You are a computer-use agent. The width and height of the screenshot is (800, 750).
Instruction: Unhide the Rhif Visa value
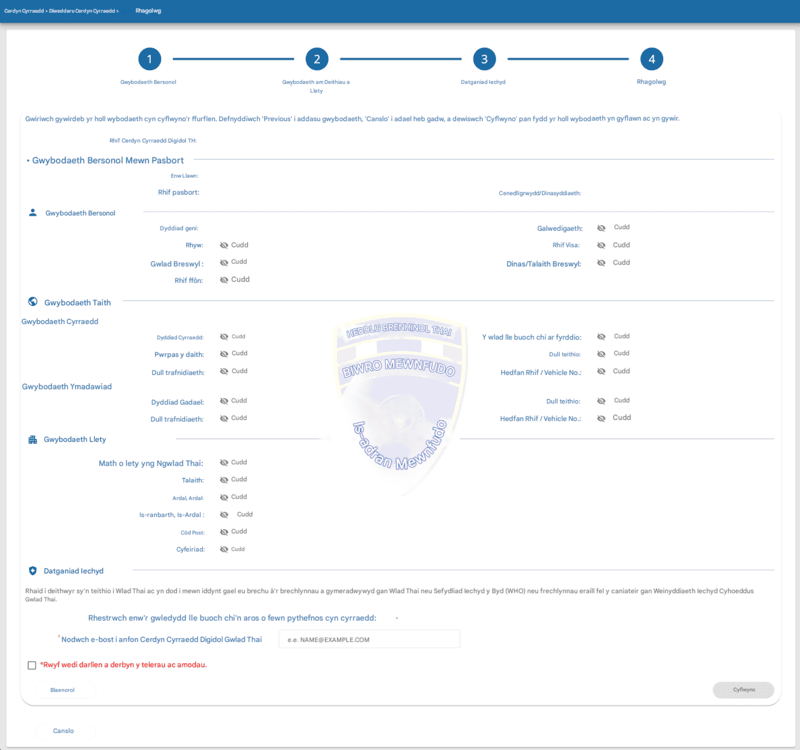602,245
